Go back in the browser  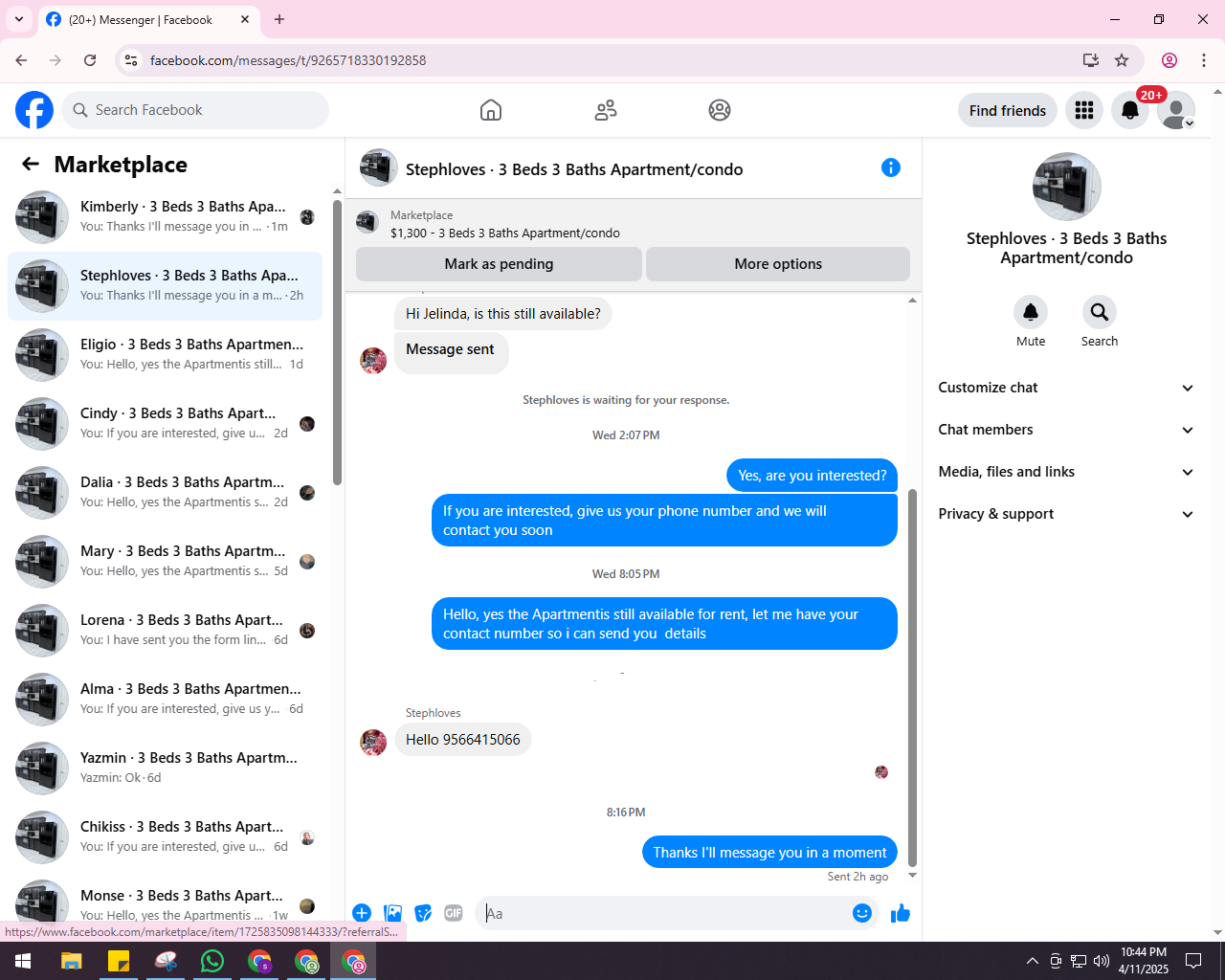pyautogui.click(x=21, y=60)
